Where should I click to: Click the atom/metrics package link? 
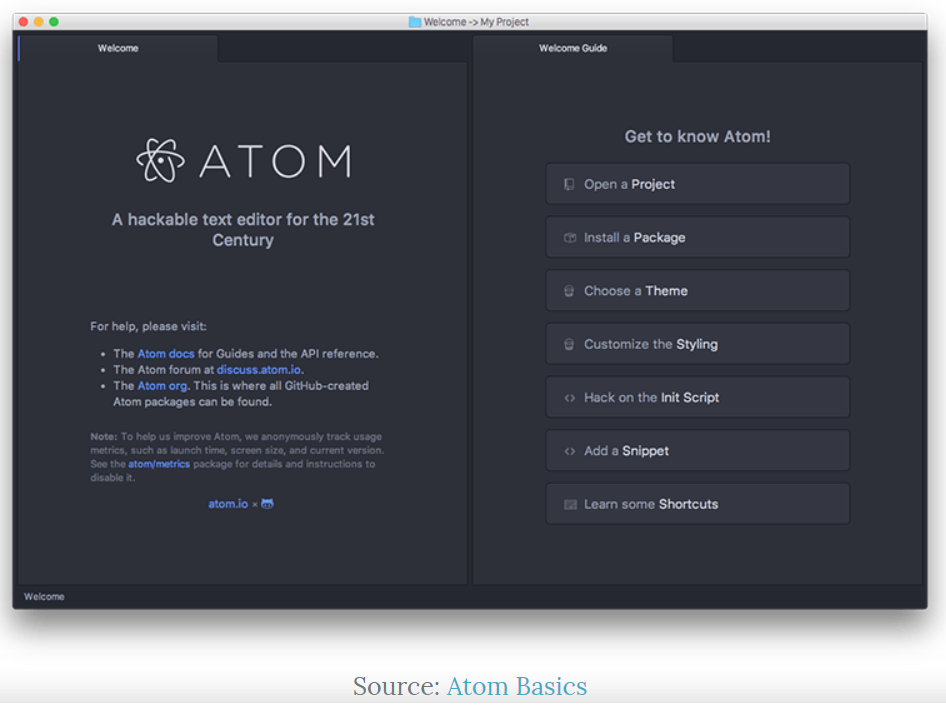pos(159,463)
